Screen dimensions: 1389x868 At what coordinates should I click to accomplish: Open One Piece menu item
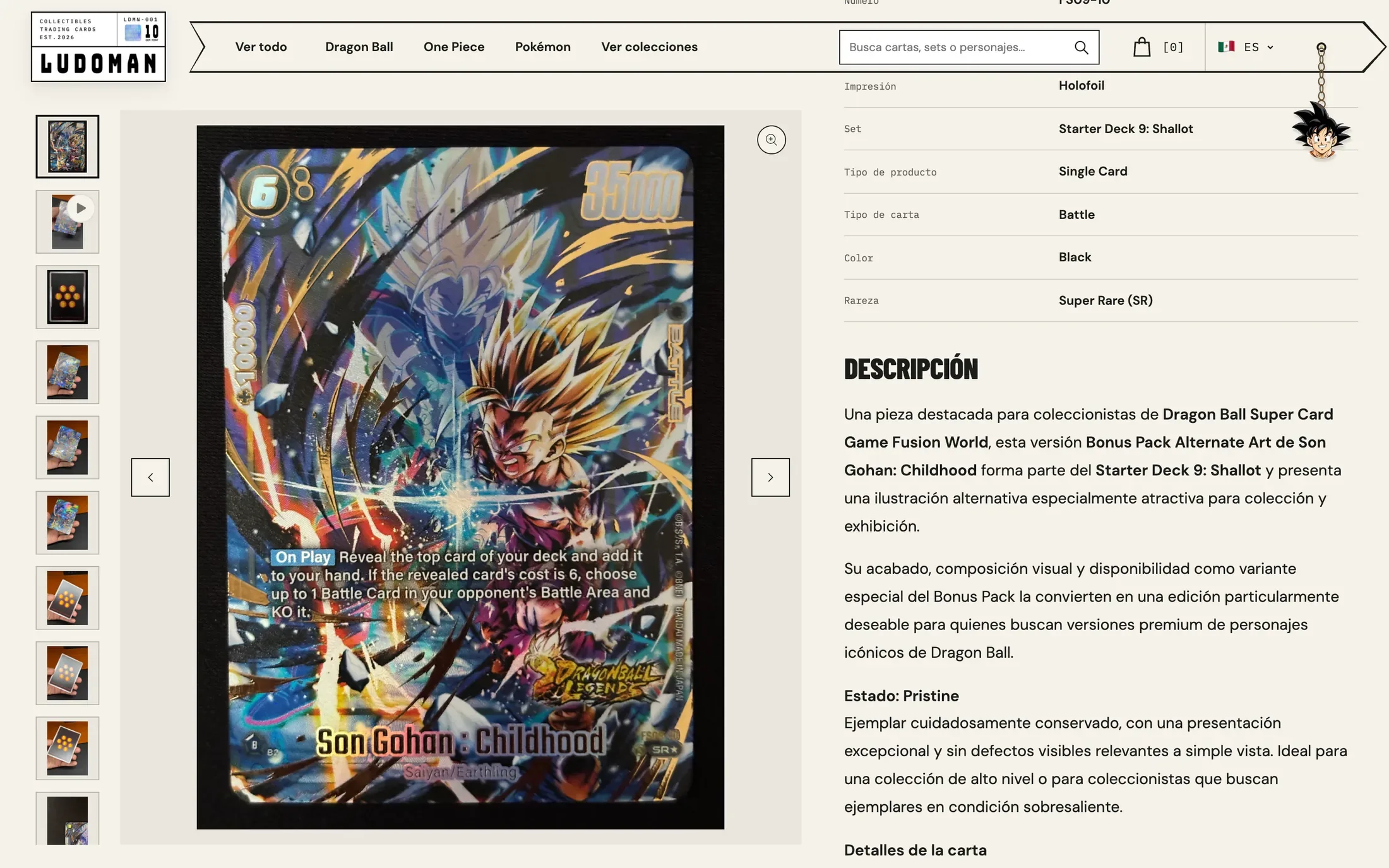(454, 47)
